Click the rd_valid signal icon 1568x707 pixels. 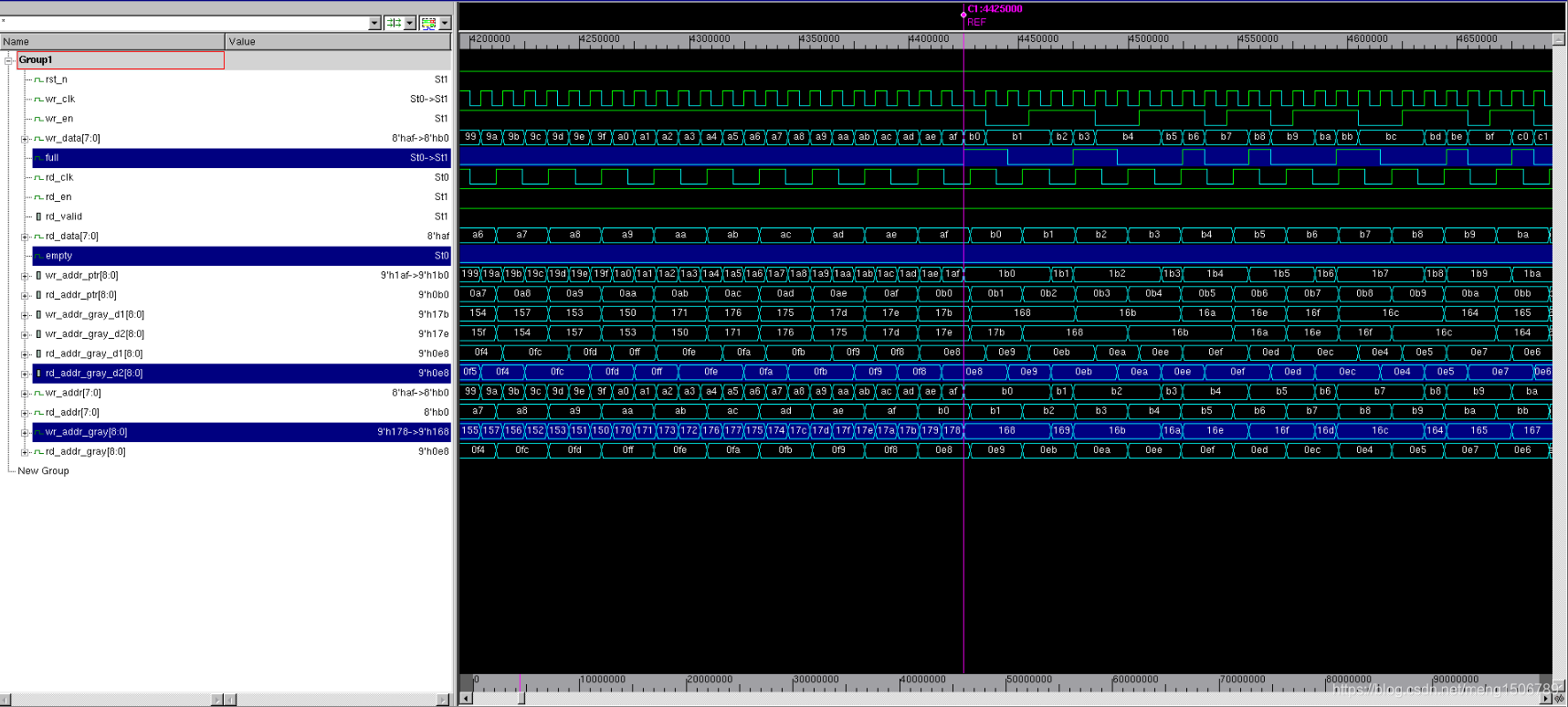point(38,216)
